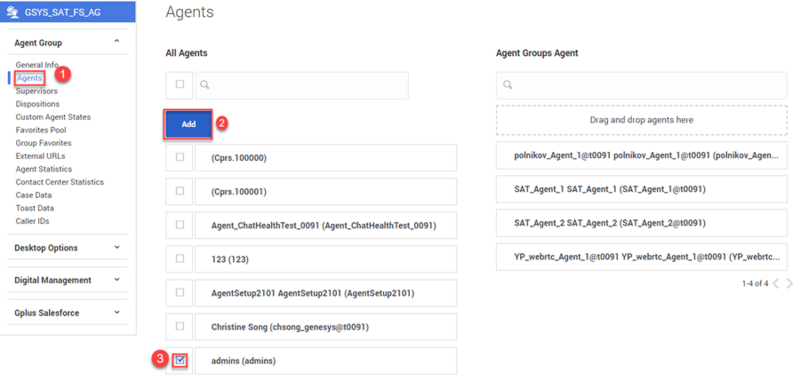Click the search icon in All Agents field

coord(205,85)
